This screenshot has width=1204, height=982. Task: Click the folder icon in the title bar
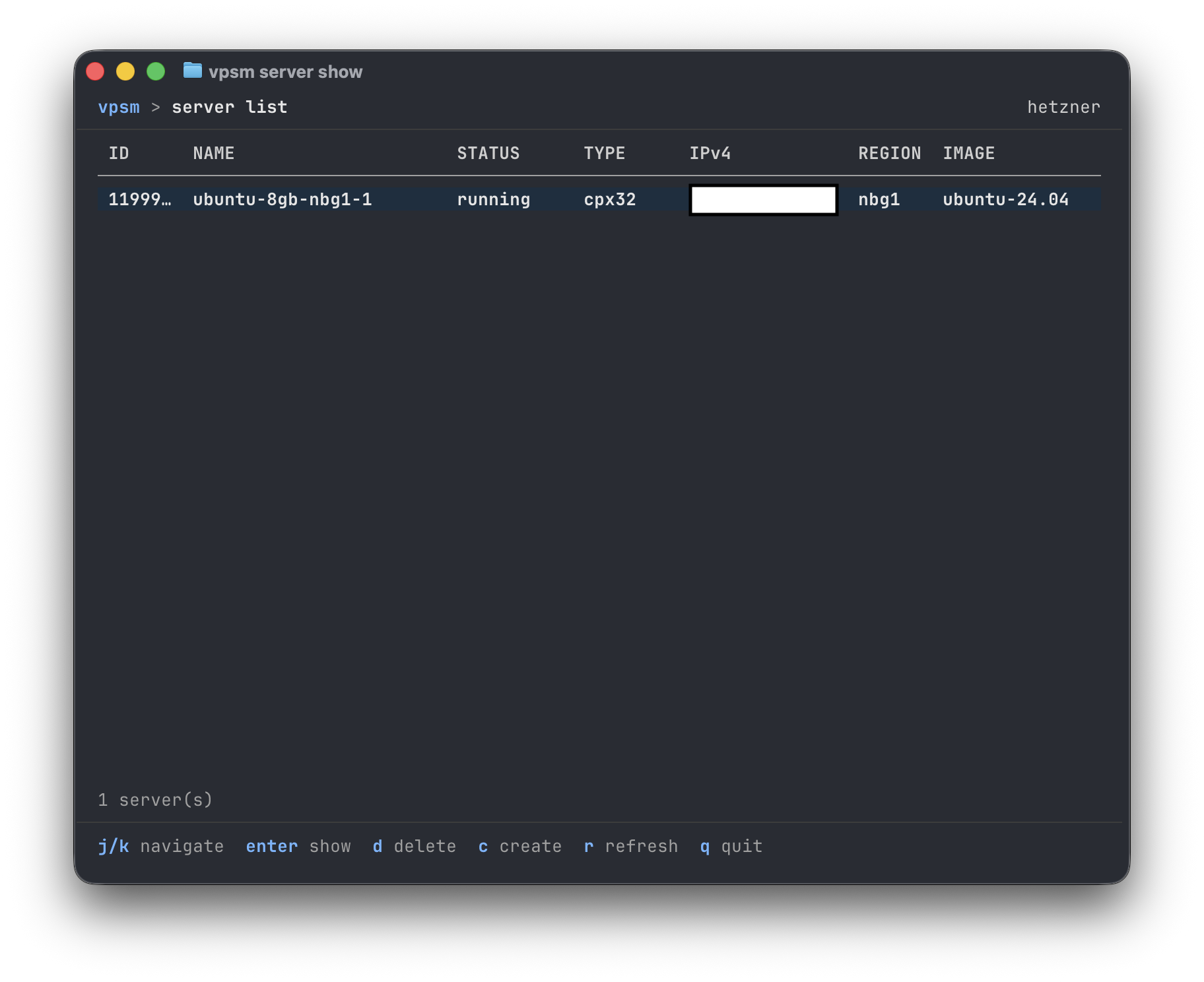[192, 71]
